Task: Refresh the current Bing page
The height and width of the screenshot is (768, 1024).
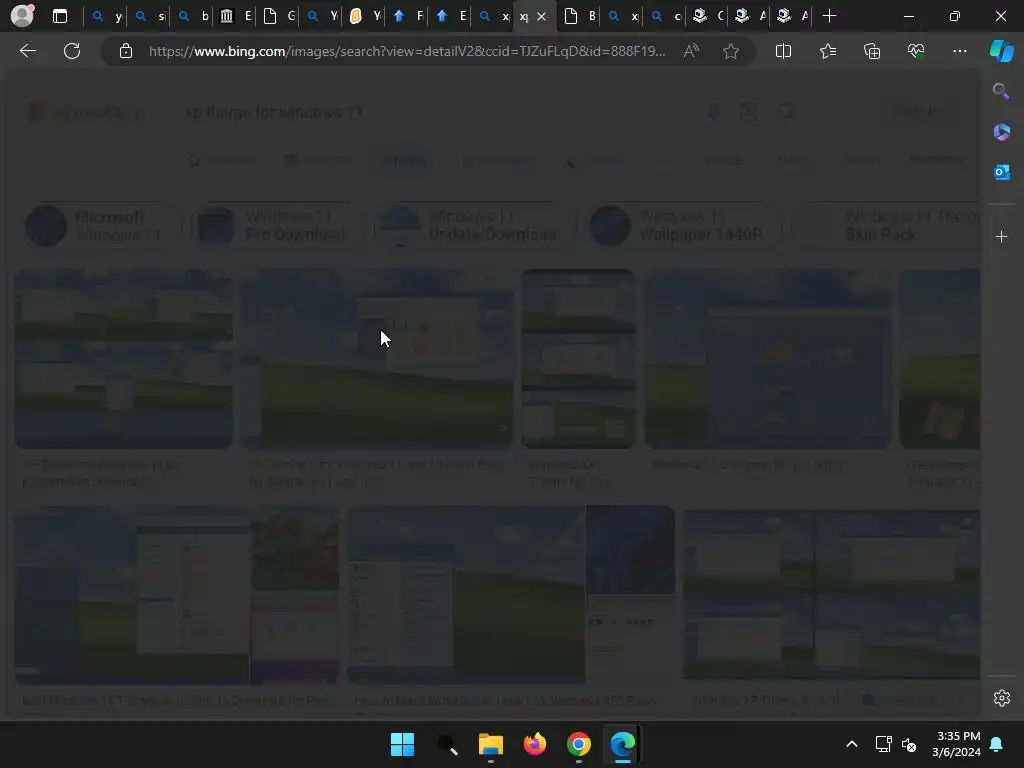Action: tap(72, 51)
